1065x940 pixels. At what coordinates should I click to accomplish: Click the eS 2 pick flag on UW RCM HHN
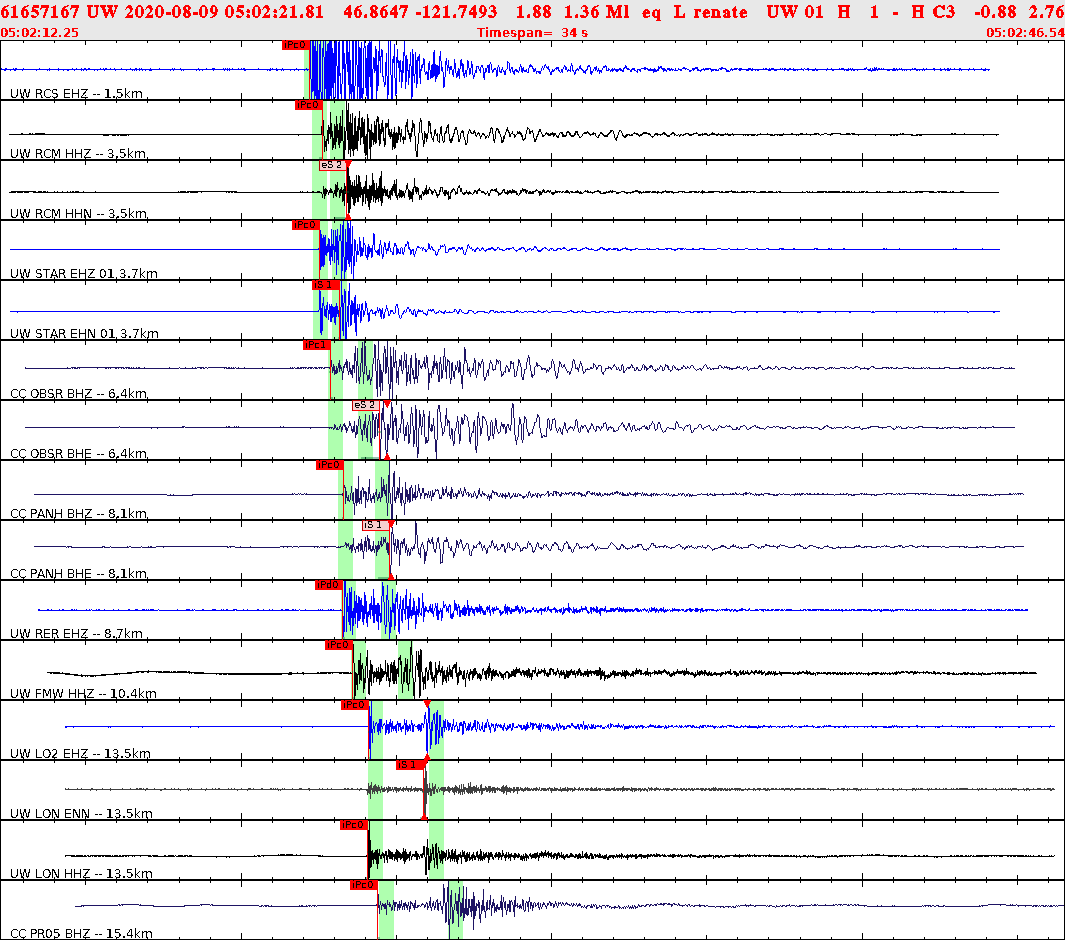pyautogui.click(x=331, y=163)
